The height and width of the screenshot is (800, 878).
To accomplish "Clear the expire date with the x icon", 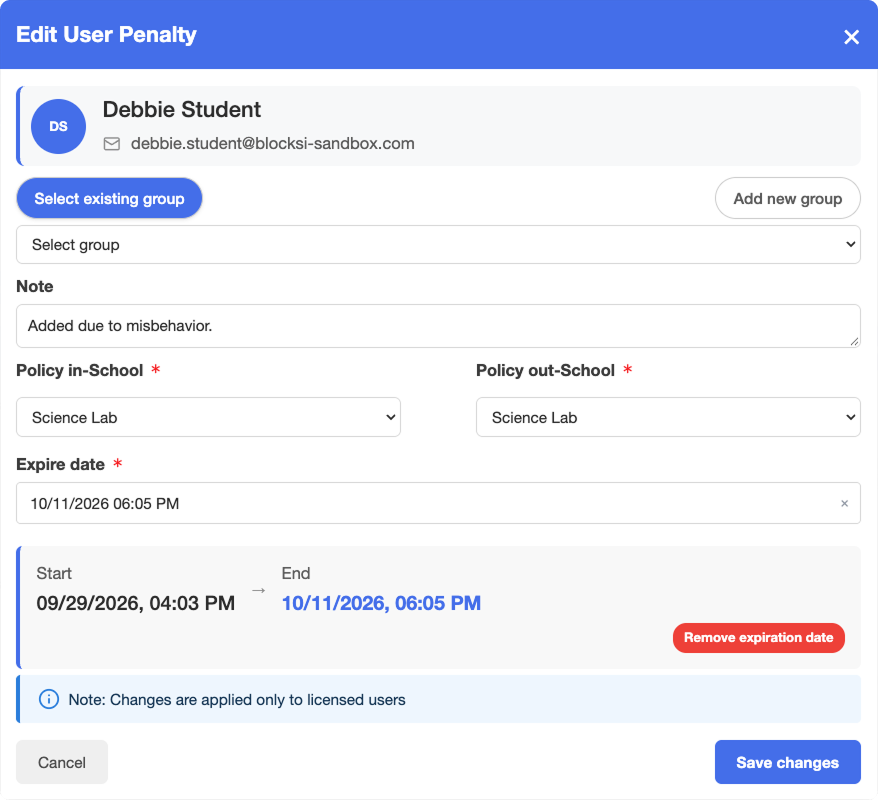I will pos(844,503).
